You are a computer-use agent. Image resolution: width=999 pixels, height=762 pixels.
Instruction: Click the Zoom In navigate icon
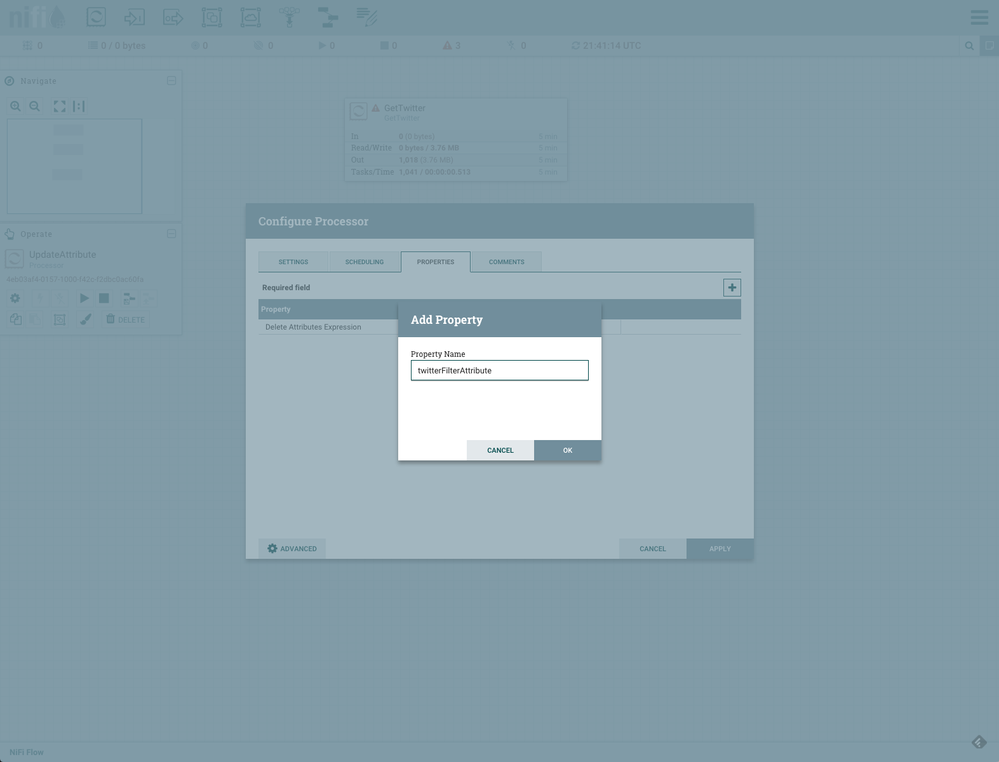[15, 106]
